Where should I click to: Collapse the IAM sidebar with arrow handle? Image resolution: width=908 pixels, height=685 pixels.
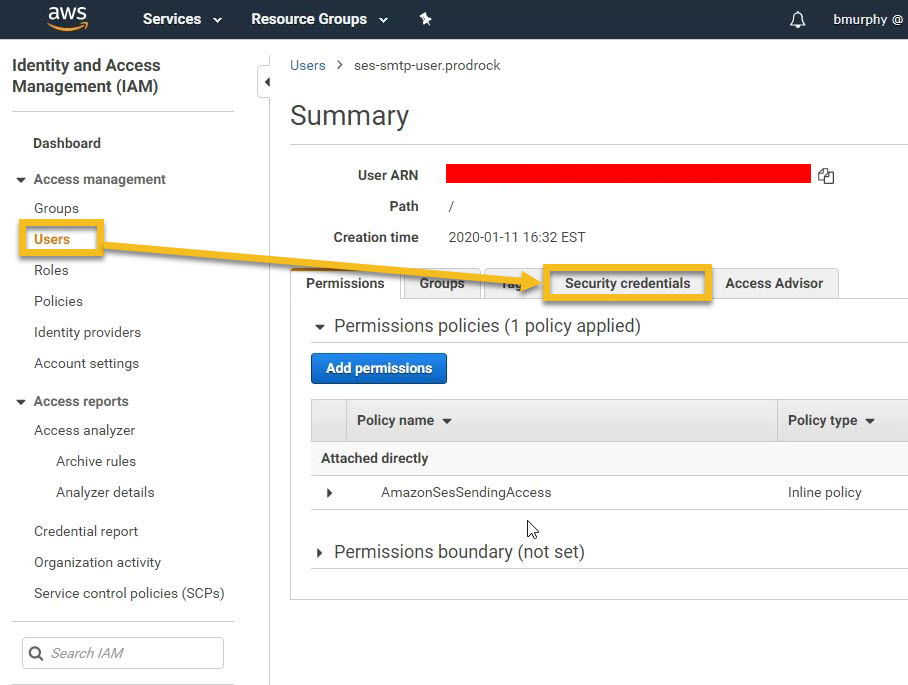(265, 82)
